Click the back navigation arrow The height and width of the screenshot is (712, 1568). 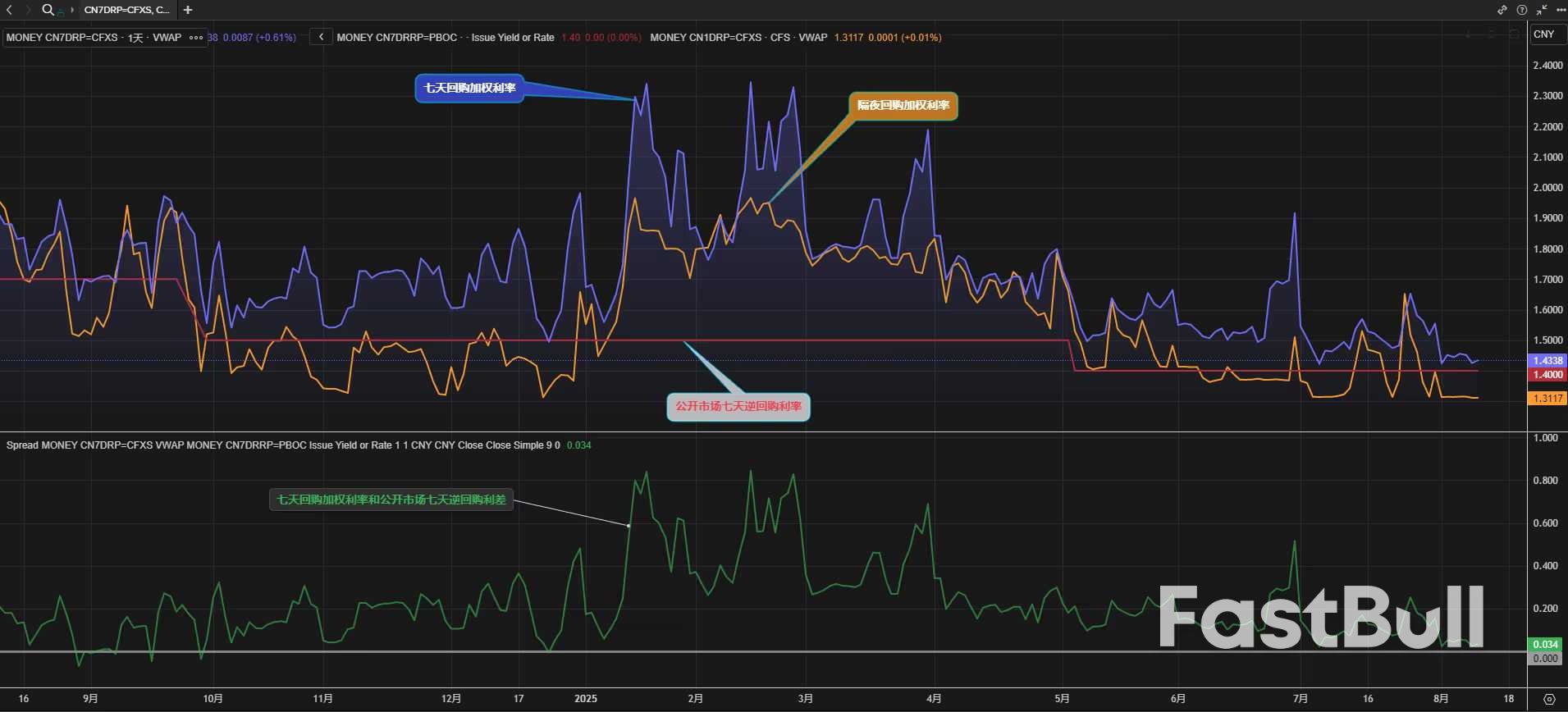coord(10,10)
